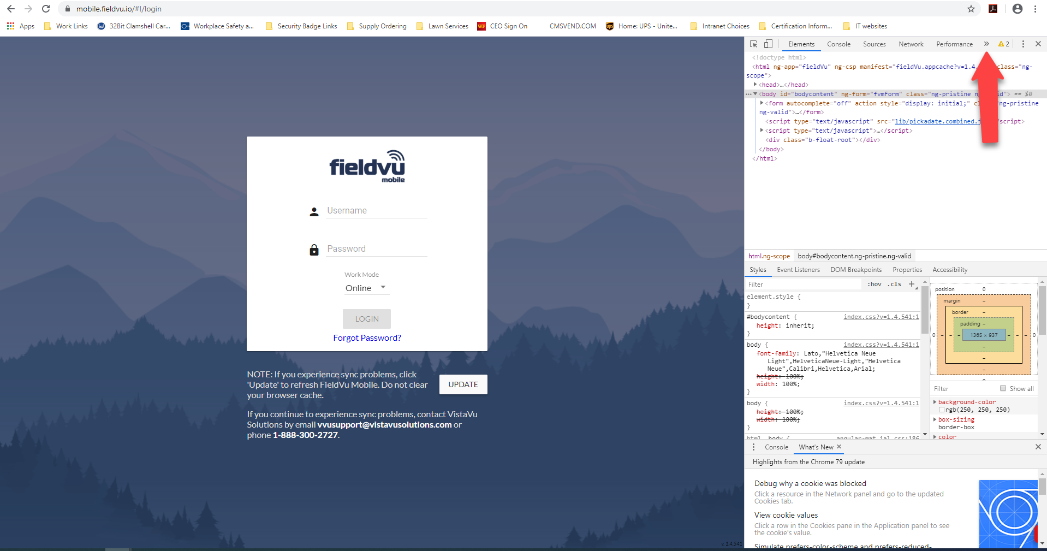Toggle the :hov element state button

coord(874,285)
